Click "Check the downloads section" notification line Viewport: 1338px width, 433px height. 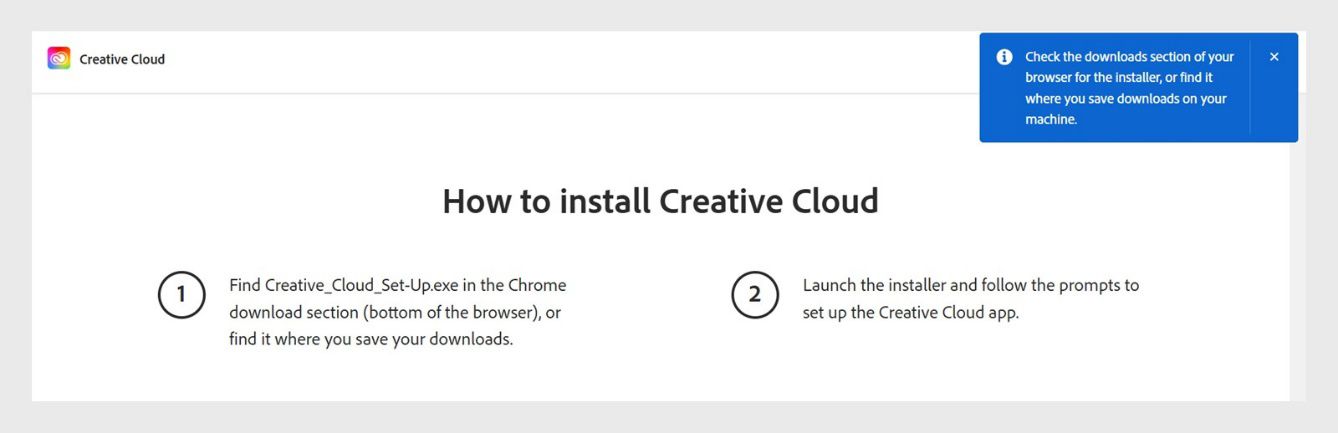coord(1129,57)
